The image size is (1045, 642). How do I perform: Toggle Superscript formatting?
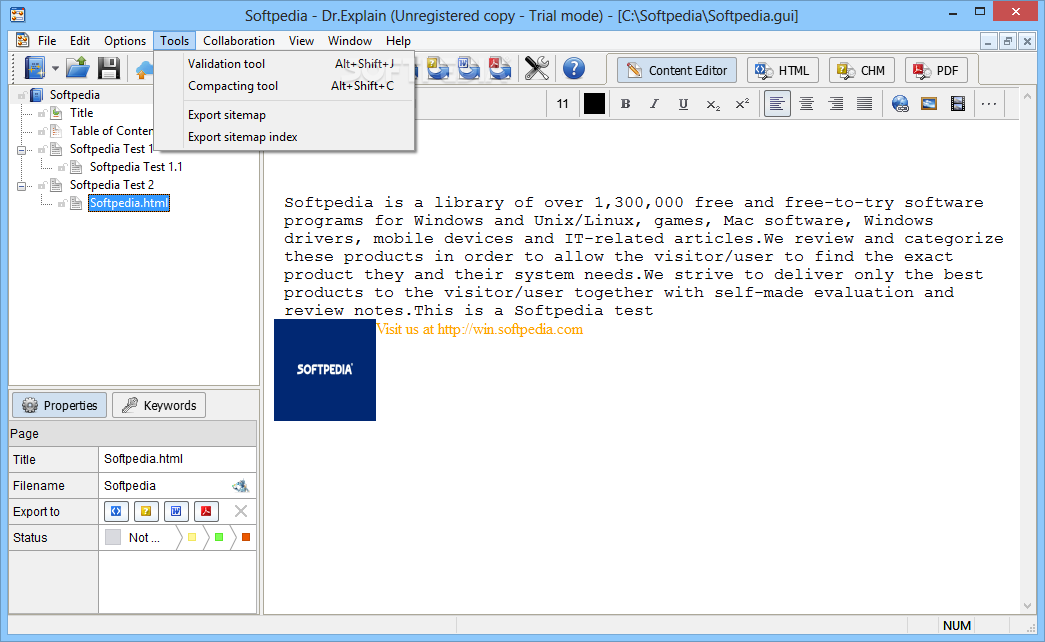click(x=742, y=104)
